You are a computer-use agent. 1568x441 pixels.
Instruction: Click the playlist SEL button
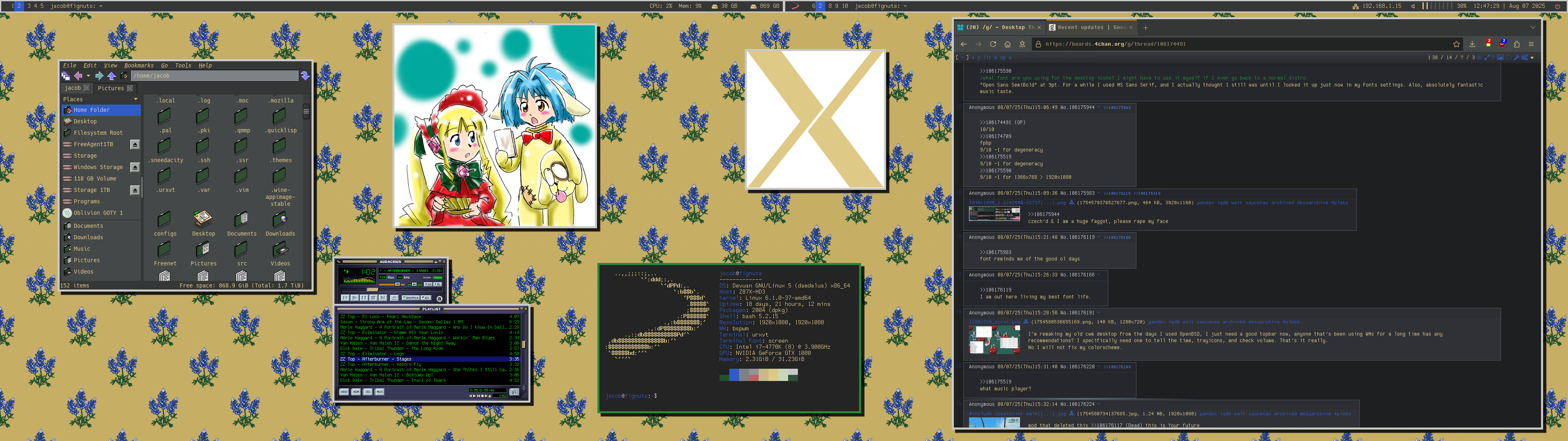coord(368,392)
